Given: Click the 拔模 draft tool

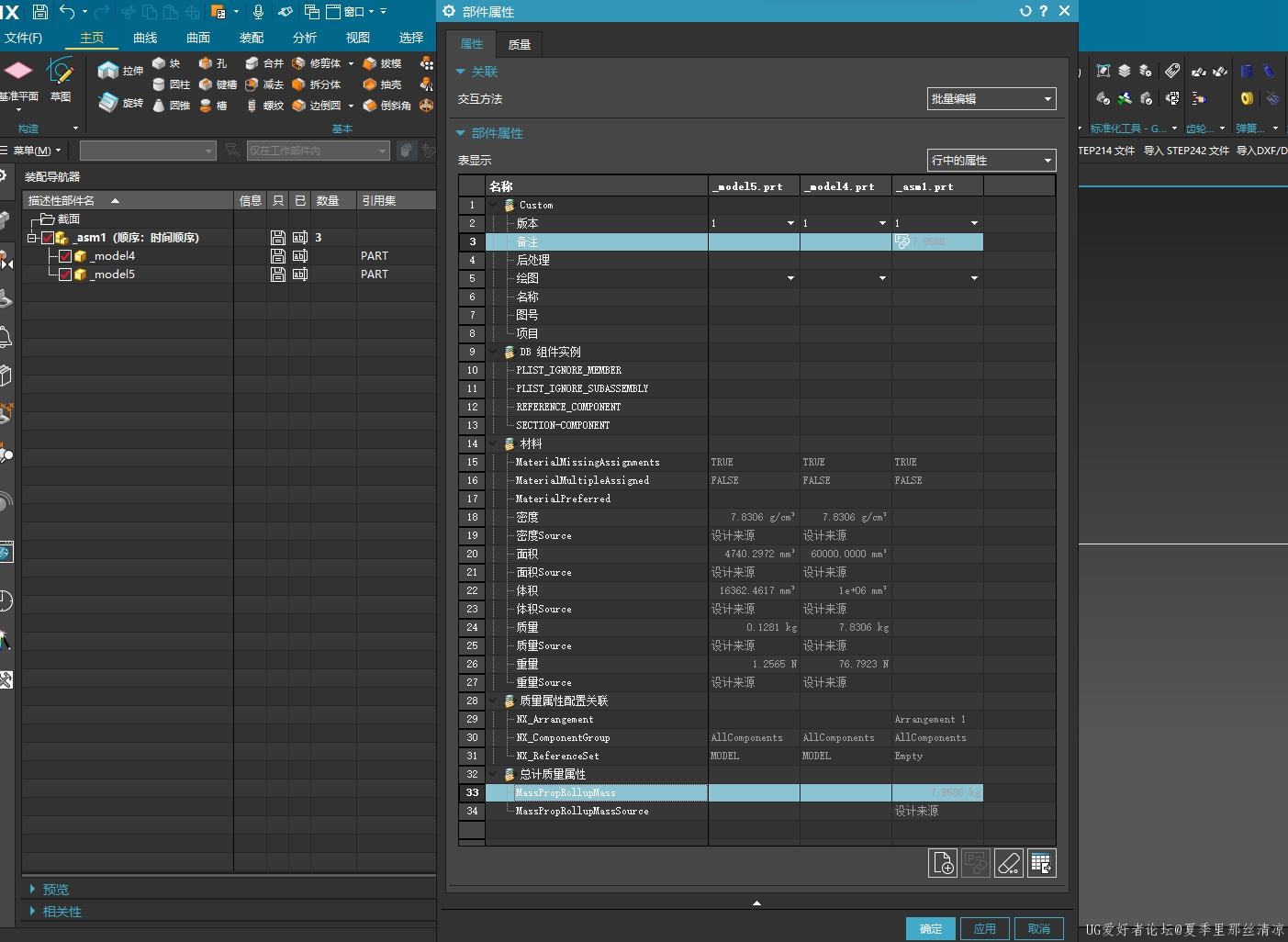Looking at the screenshot, I should click(x=382, y=63).
